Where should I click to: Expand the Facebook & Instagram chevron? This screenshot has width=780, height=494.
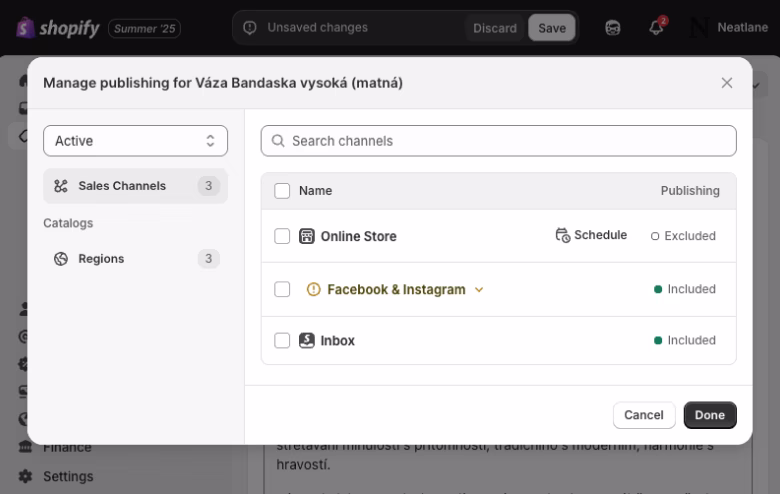[479, 290]
